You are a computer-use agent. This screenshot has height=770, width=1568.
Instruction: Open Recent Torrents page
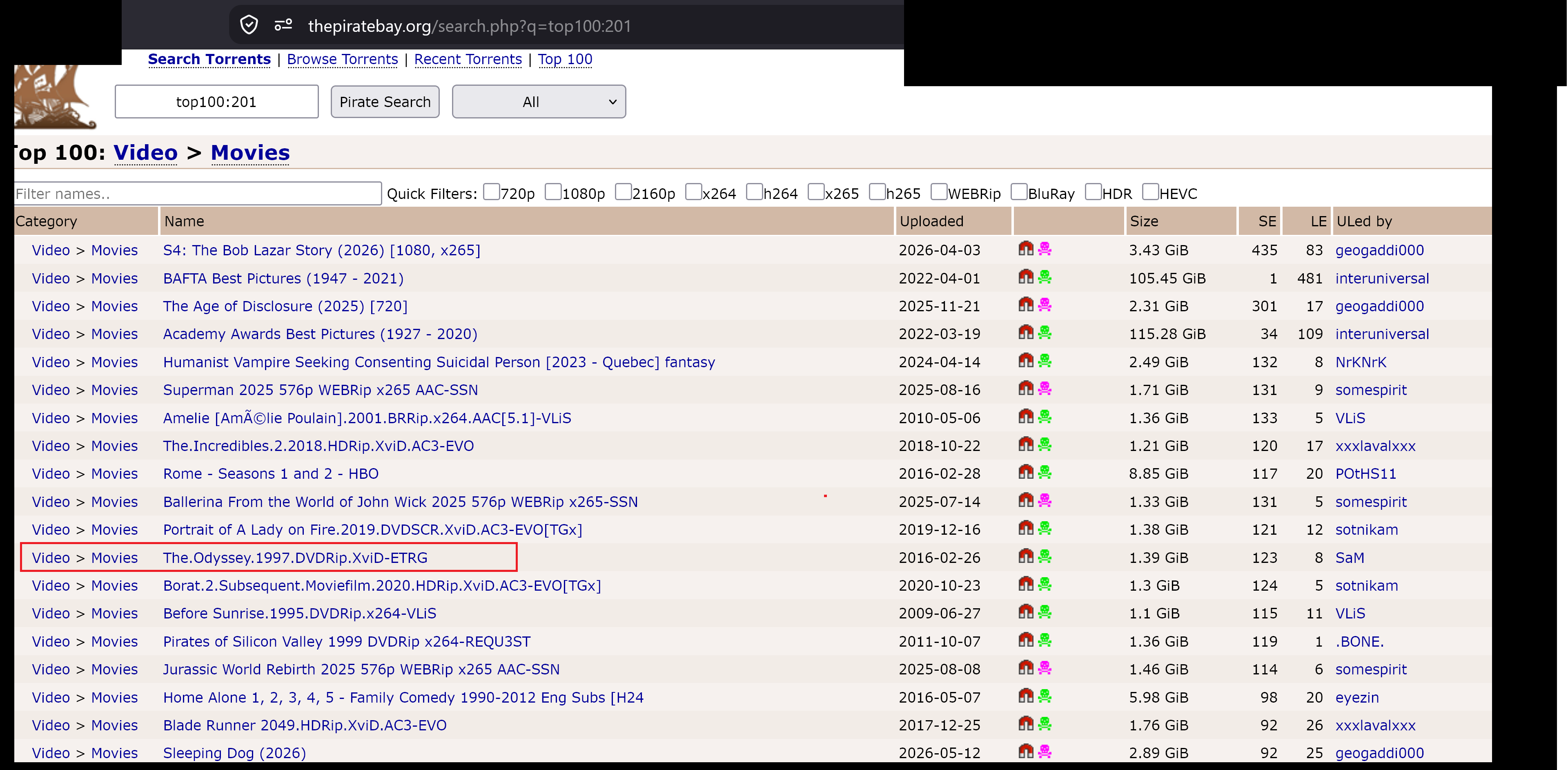tap(468, 59)
